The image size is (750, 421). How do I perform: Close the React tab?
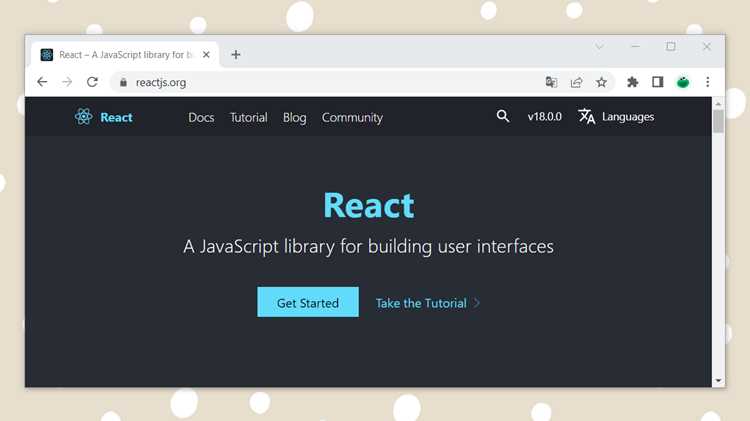[x=206, y=55]
